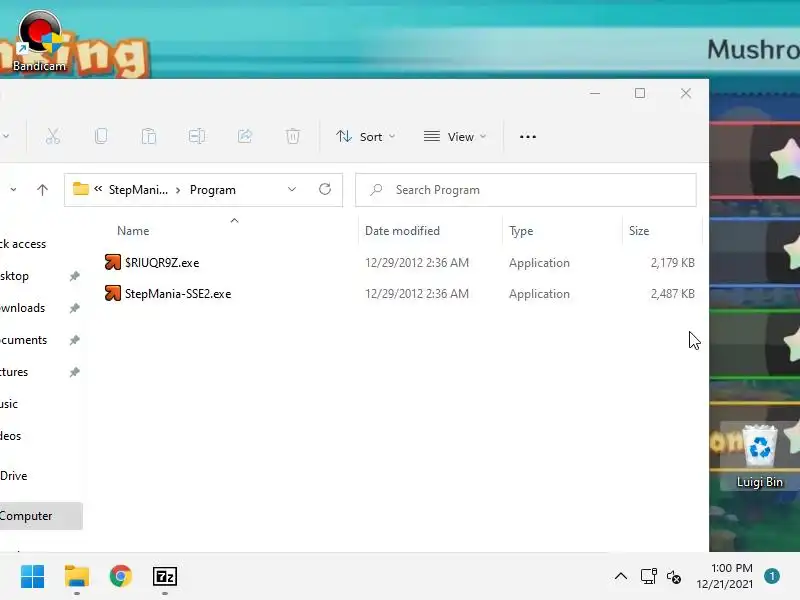Expand the address bar history dropdown
800x600 pixels.
coord(292,189)
